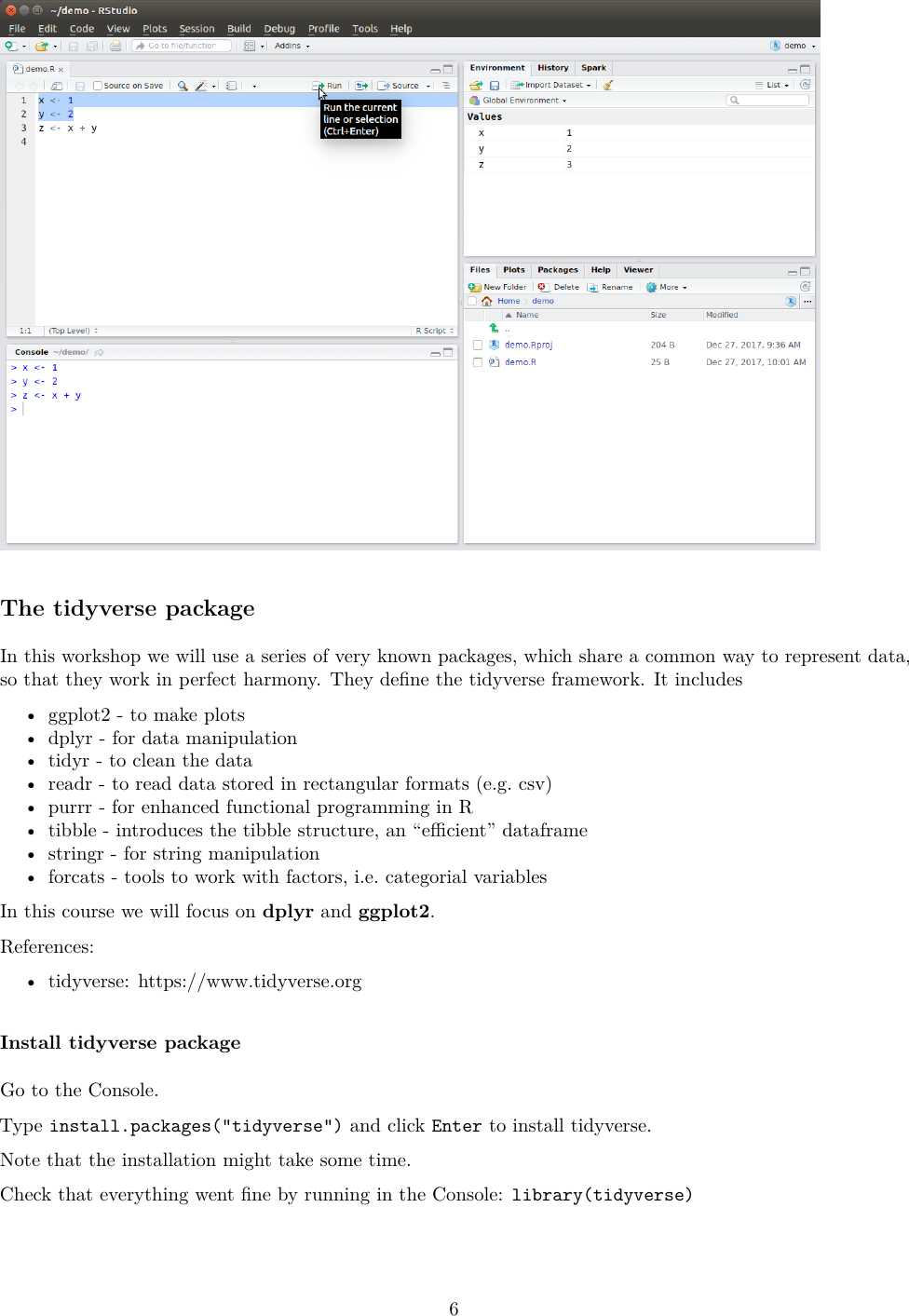The height and width of the screenshot is (1316, 909).
Task: Switch to the Packages tab
Action: 558,270
